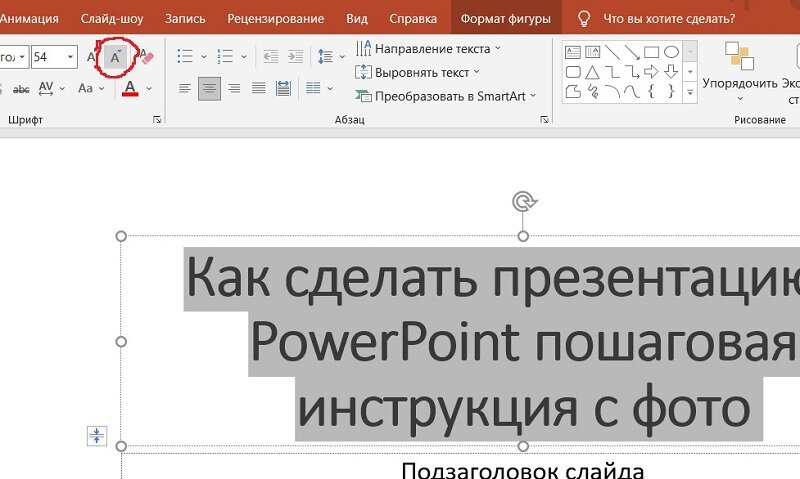Click the increase font size button
This screenshot has height=479, width=800.
coord(92,57)
